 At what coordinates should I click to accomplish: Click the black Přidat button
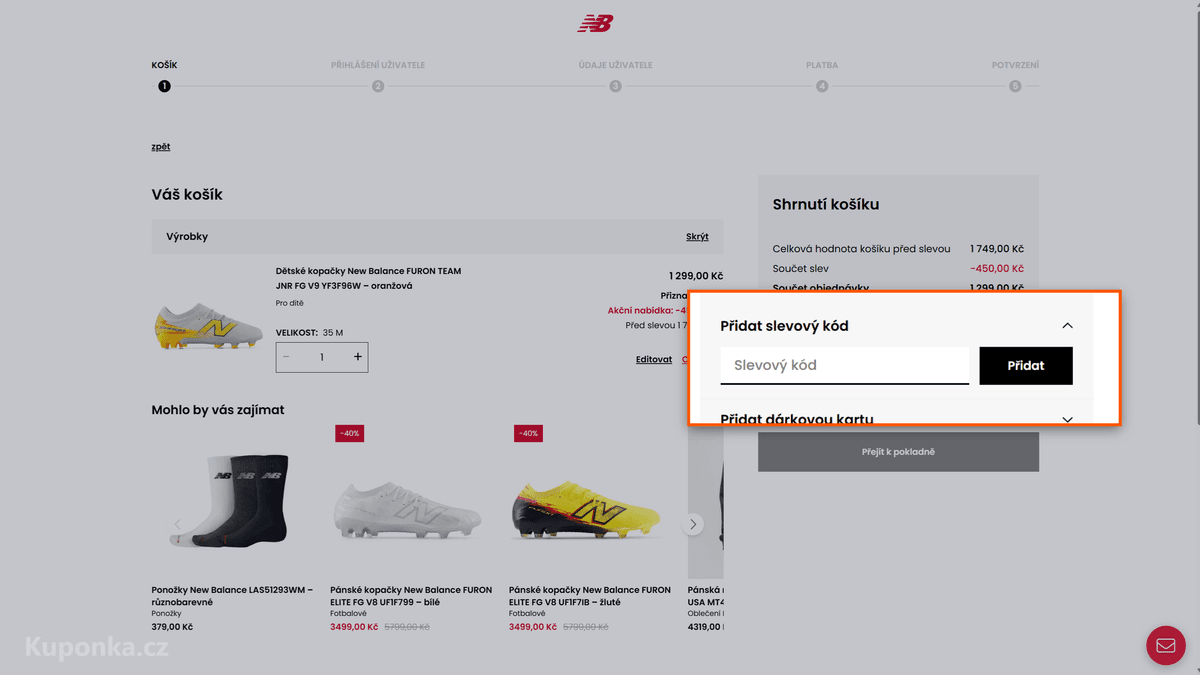point(1026,365)
